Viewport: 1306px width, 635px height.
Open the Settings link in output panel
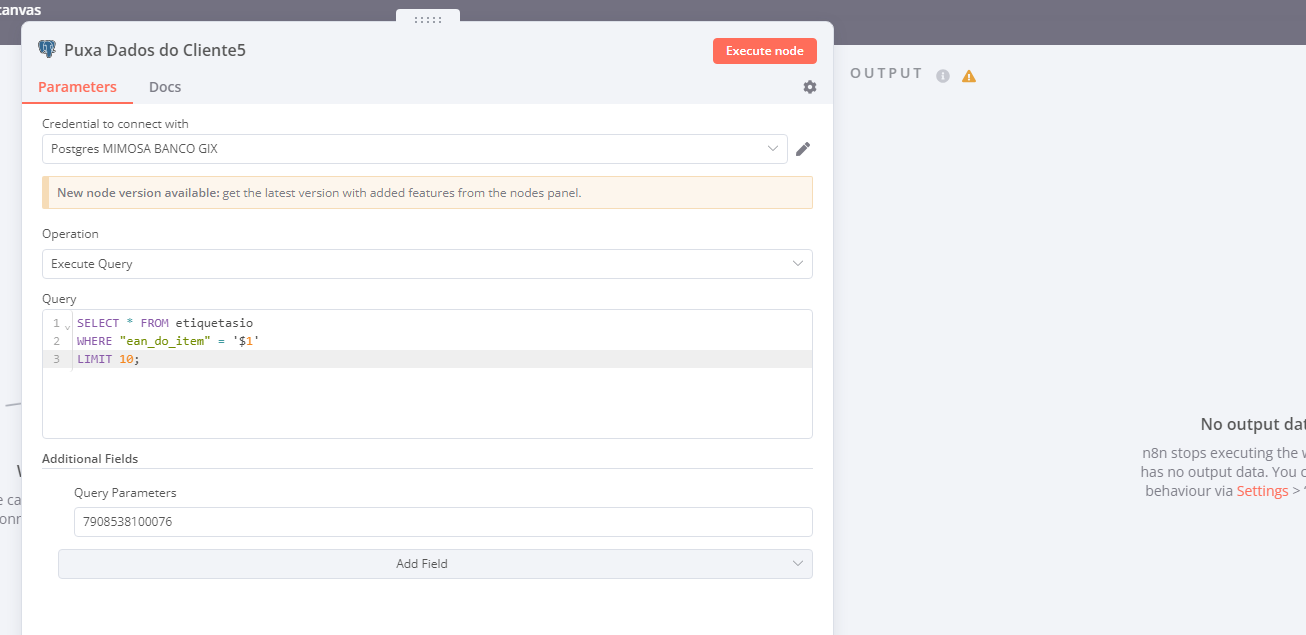(x=1262, y=491)
